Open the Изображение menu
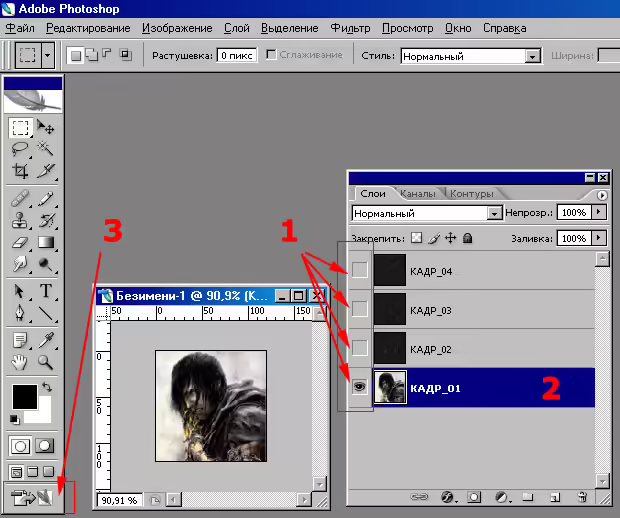The image size is (620, 518). (x=177, y=28)
